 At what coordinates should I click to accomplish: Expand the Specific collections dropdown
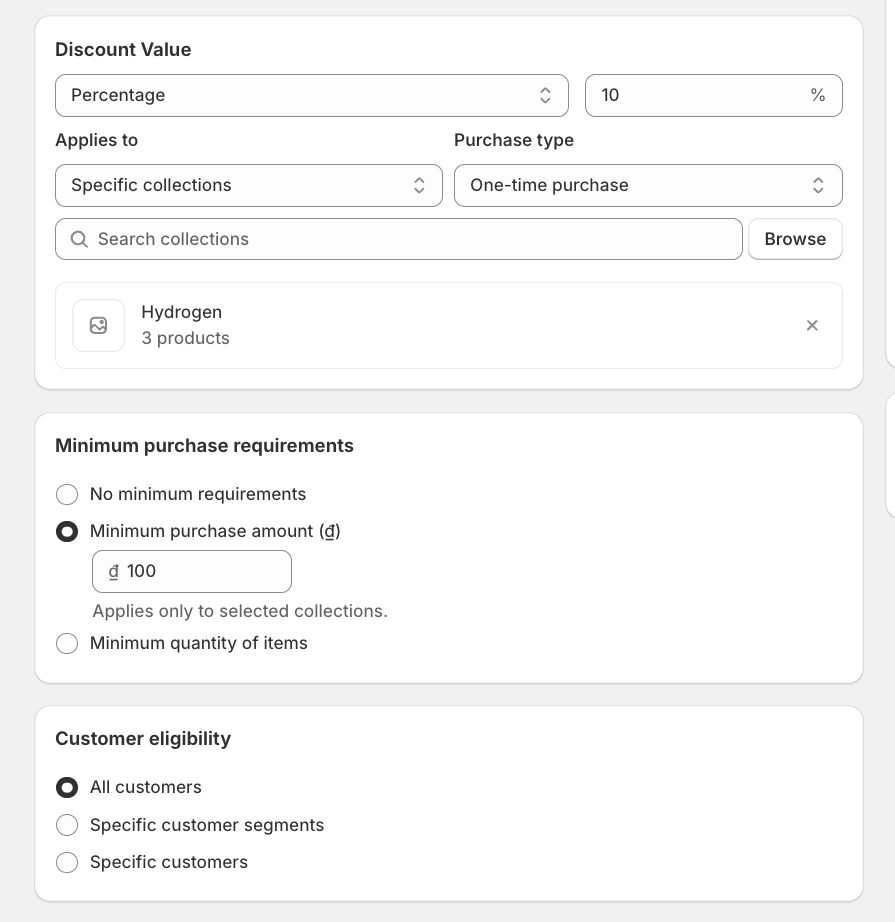248,185
